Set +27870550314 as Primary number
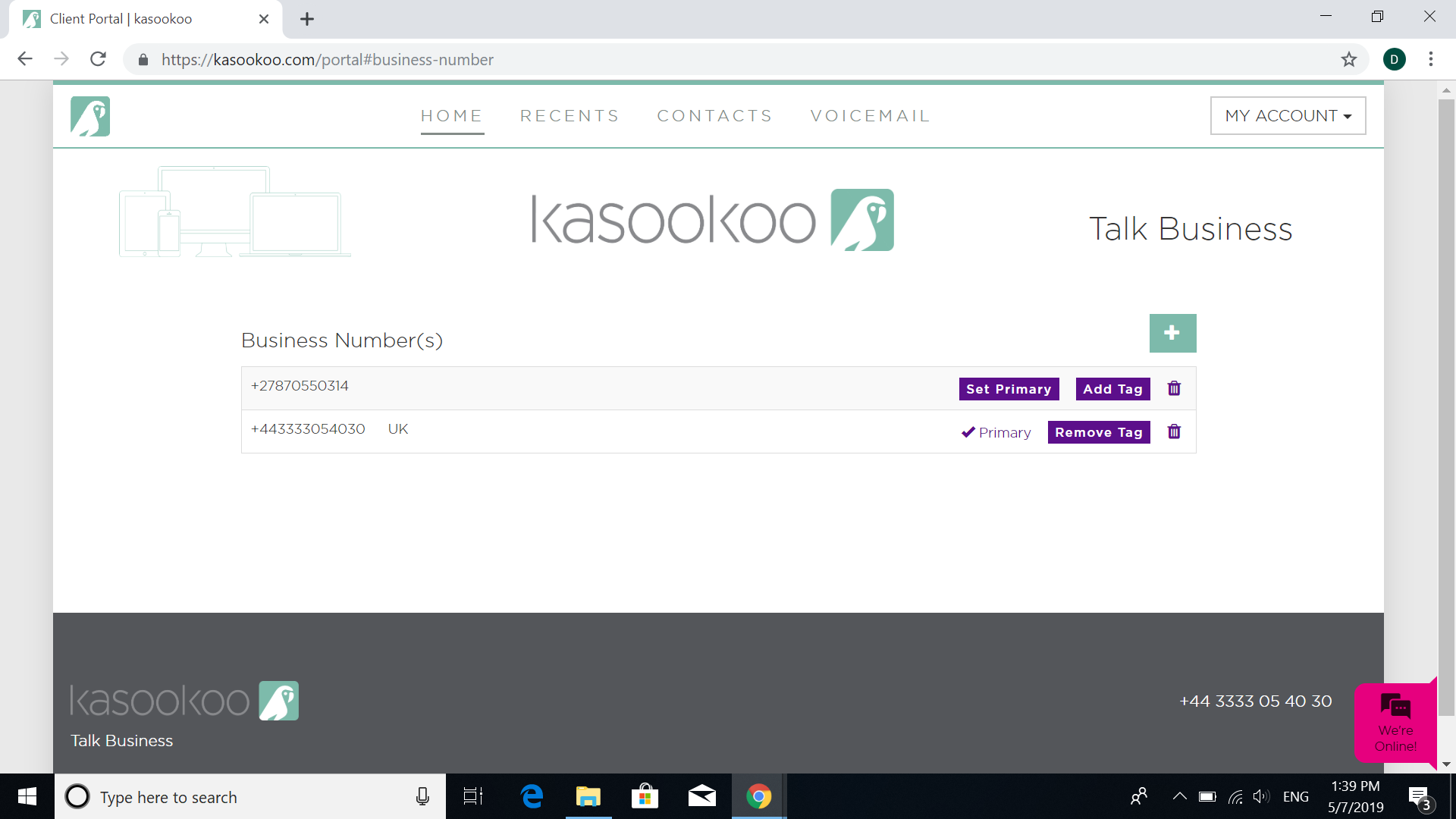This screenshot has width=1456, height=819. tap(1009, 388)
